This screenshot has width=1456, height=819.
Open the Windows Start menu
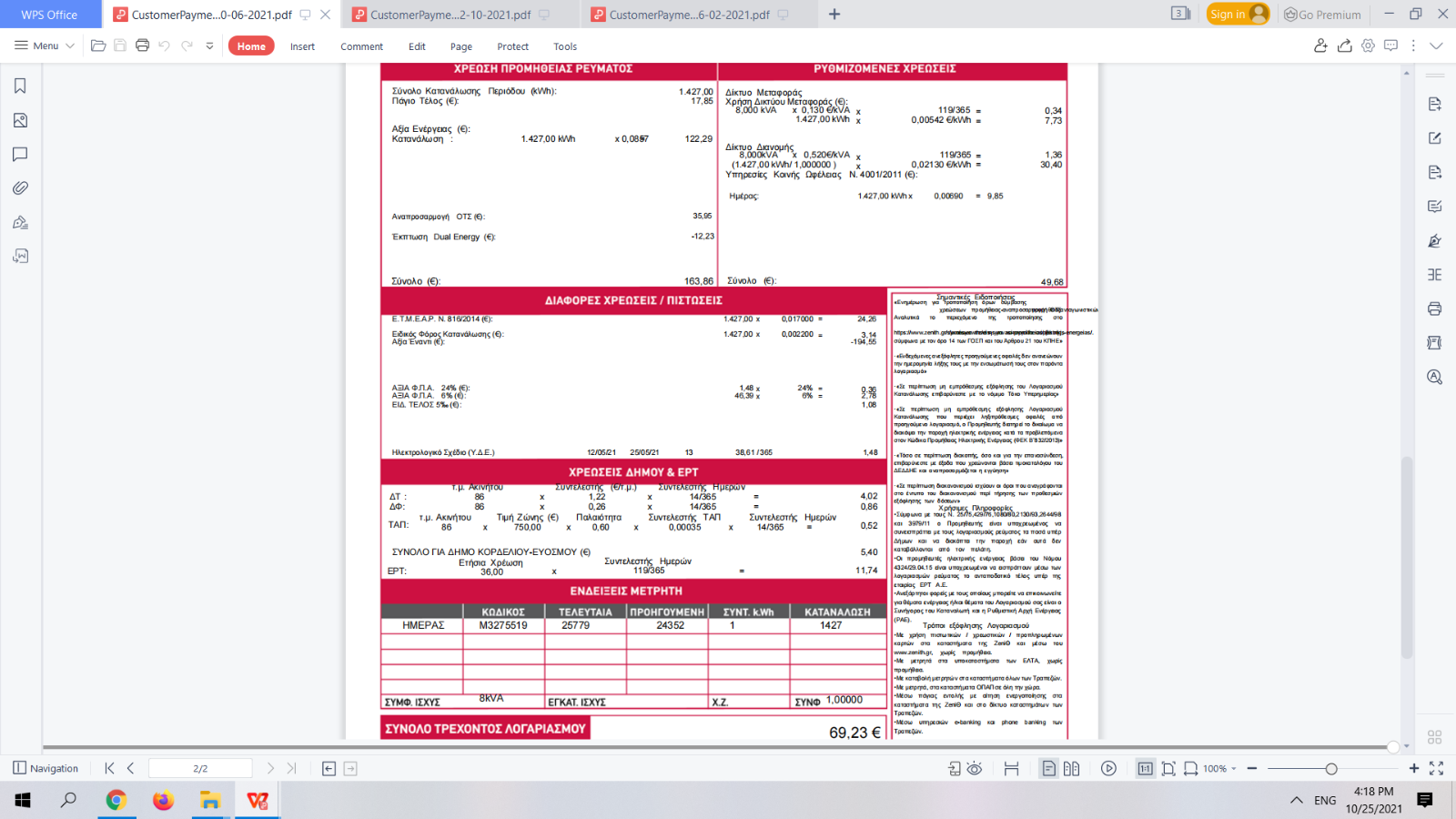22,800
